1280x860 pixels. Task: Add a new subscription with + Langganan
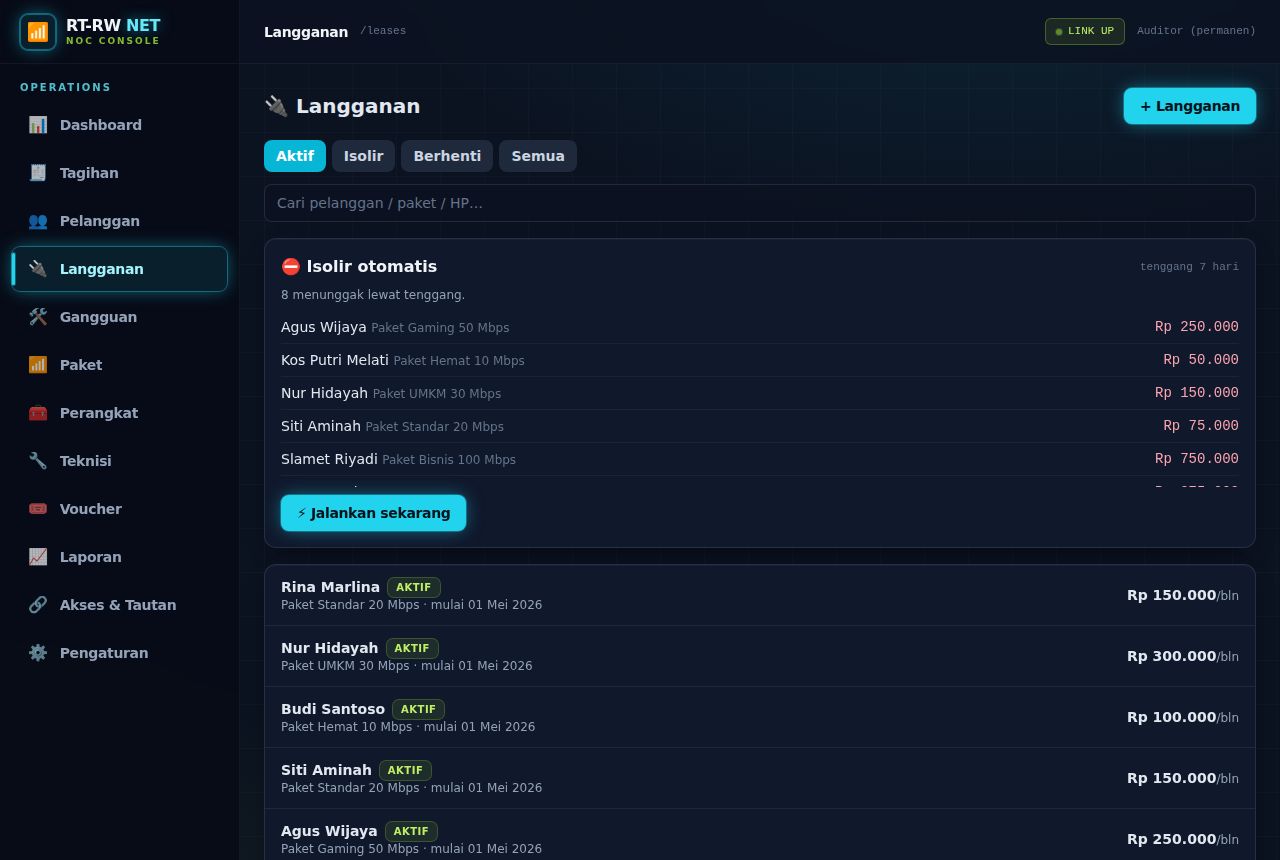pyautogui.click(x=1190, y=106)
